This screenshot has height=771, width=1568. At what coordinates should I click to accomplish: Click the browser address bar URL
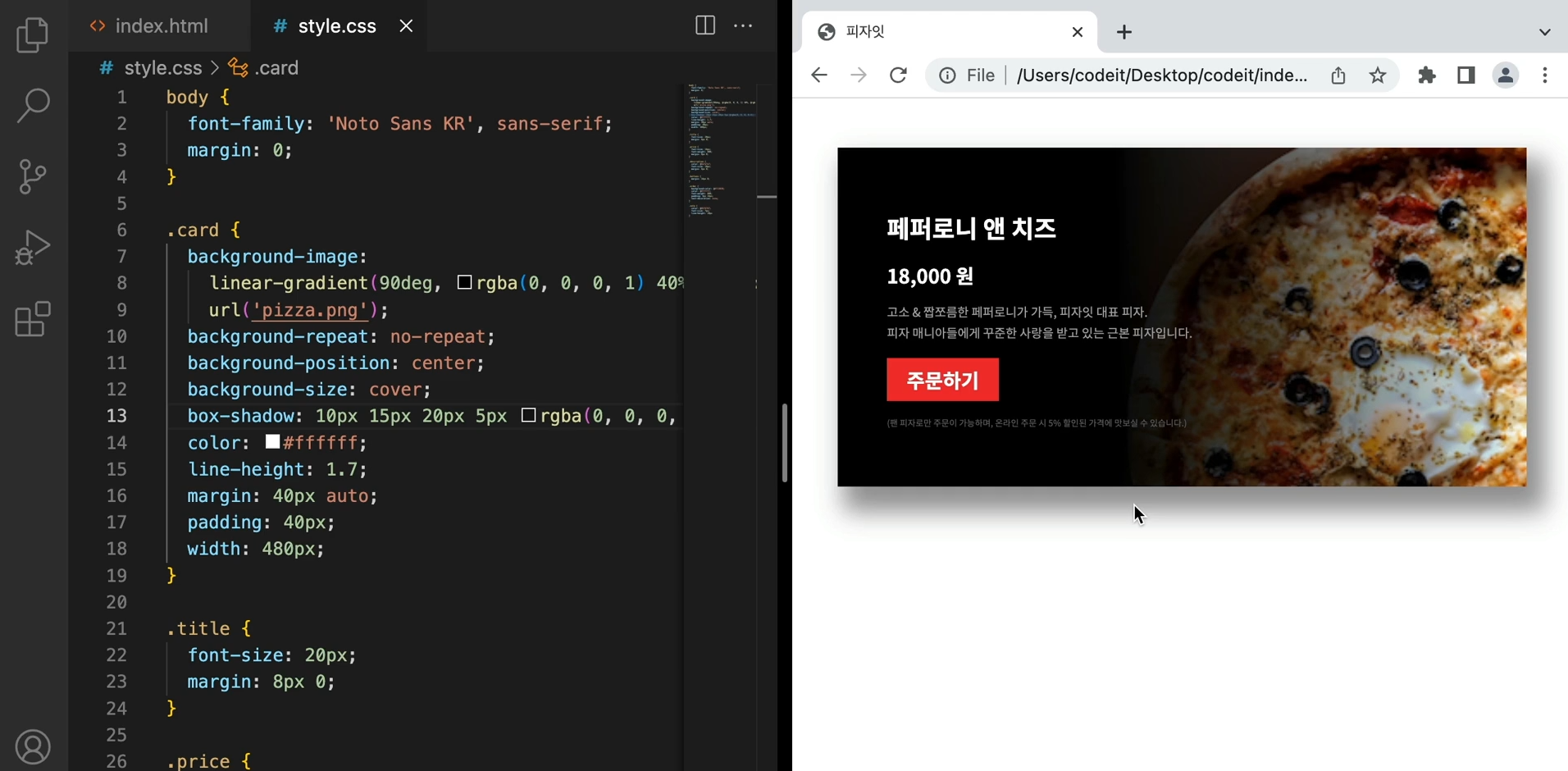click(x=1162, y=75)
